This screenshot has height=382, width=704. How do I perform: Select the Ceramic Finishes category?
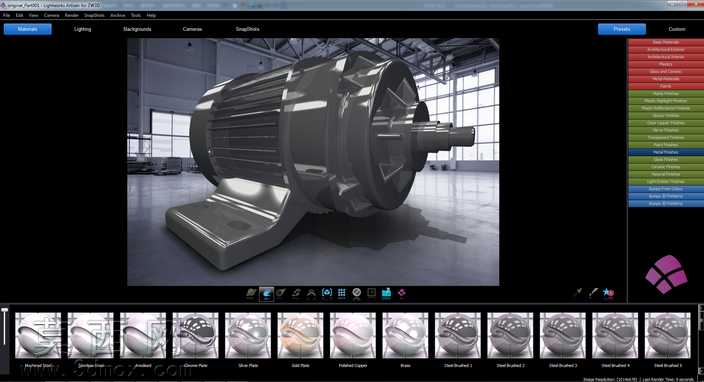tap(665, 167)
